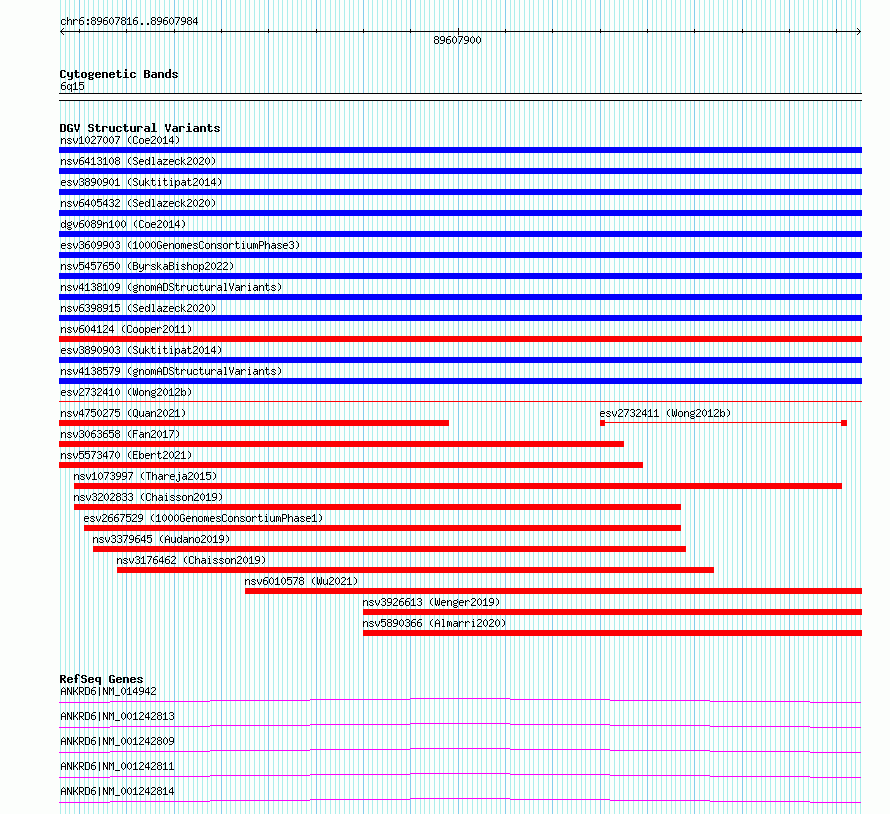This screenshot has height=814, width=890.
Task: Open the esv3890903 (Suktitipat2014) label
Action: click(x=141, y=350)
